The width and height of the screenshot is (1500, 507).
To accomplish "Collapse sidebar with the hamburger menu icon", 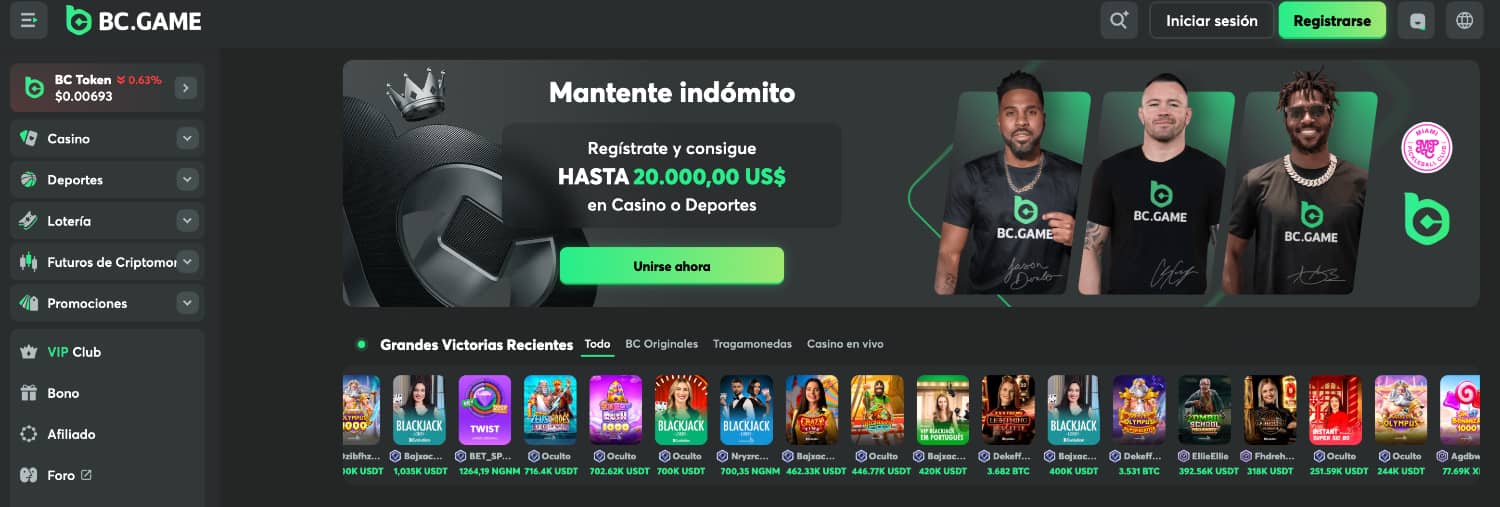I will [29, 20].
